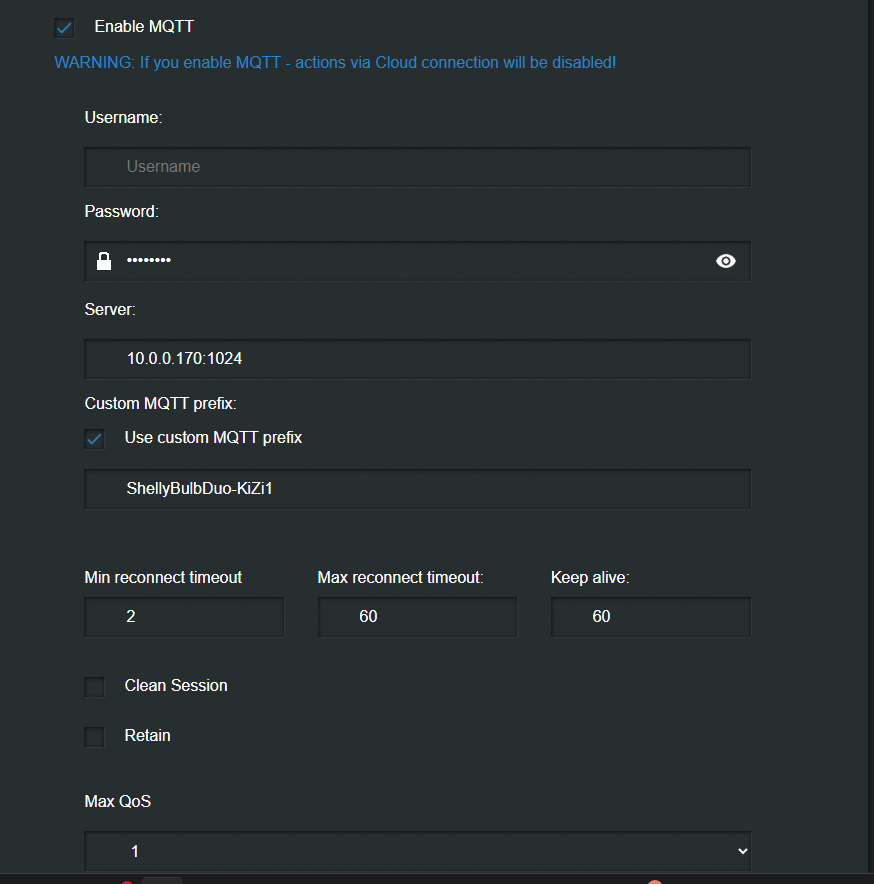Tick the Retain checkbox

pos(95,737)
